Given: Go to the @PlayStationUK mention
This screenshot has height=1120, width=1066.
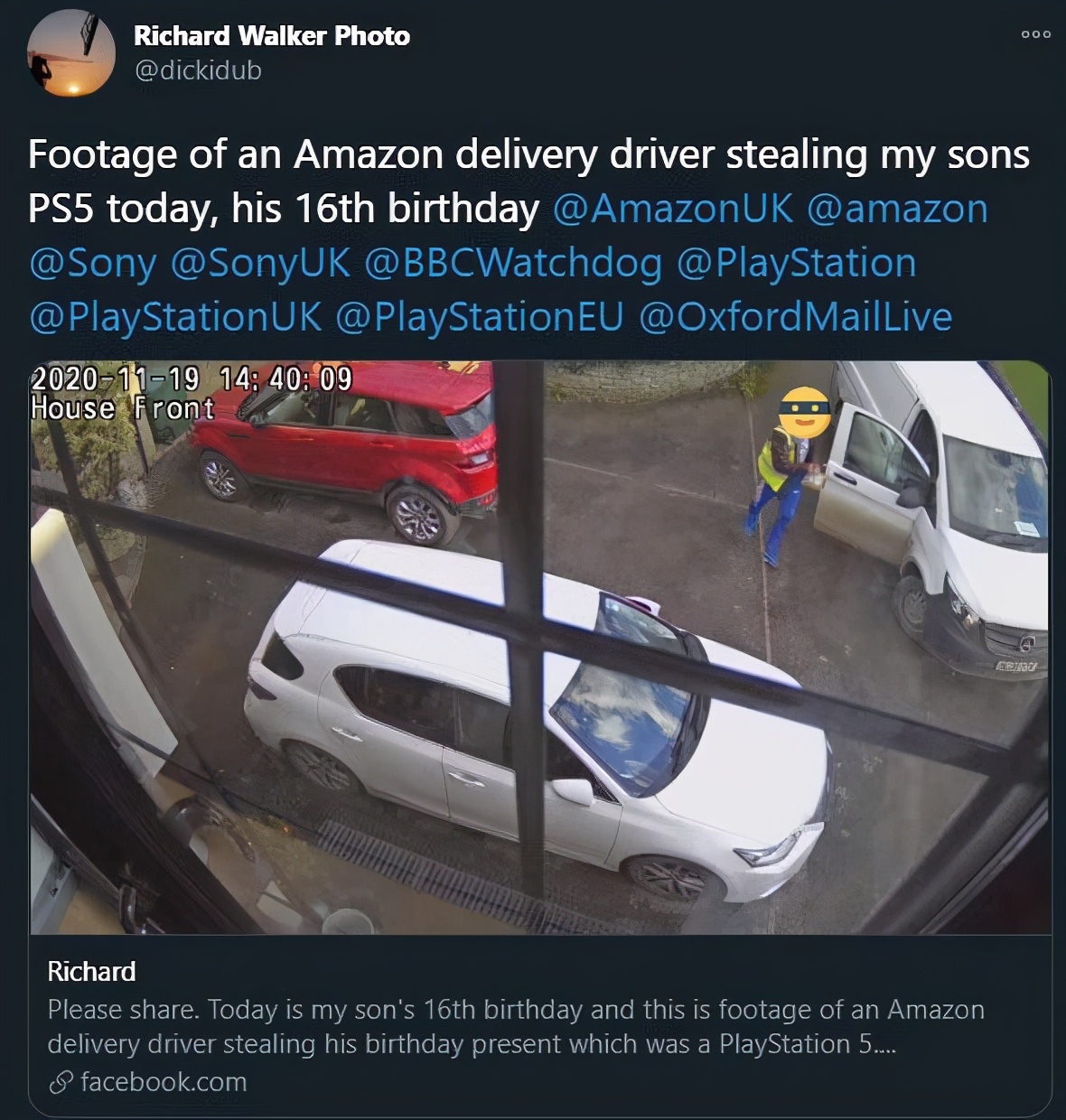Looking at the screenshot, I should tap(174, 317).
